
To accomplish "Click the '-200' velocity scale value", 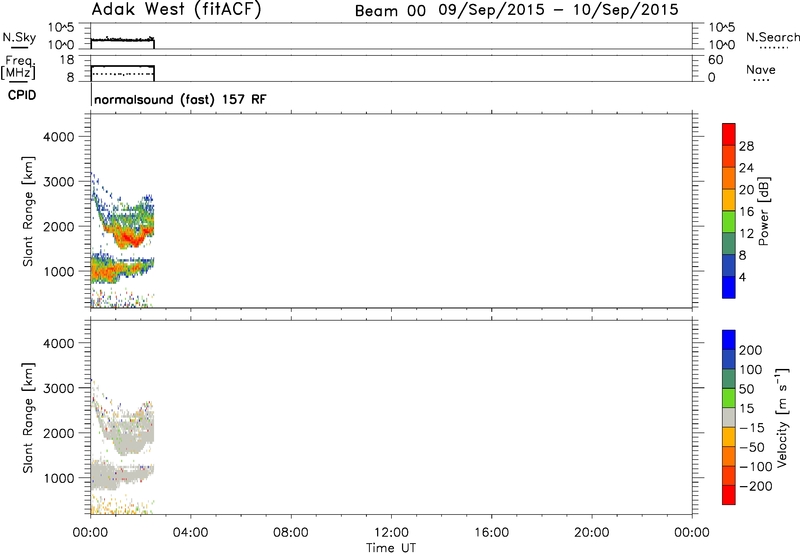I will pyautogui.click(x=754, y=486).
